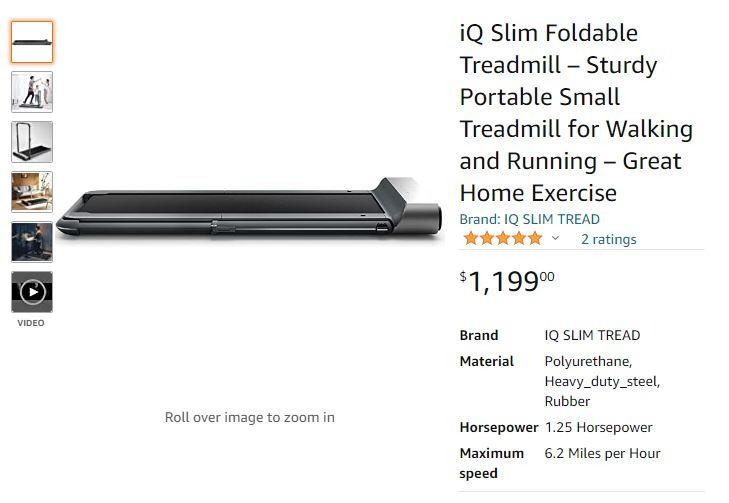The width and height of the screenshot is (729, 503).
Task: Click the IQ SLIM TREAD brand value in specs
Action: 592,335
